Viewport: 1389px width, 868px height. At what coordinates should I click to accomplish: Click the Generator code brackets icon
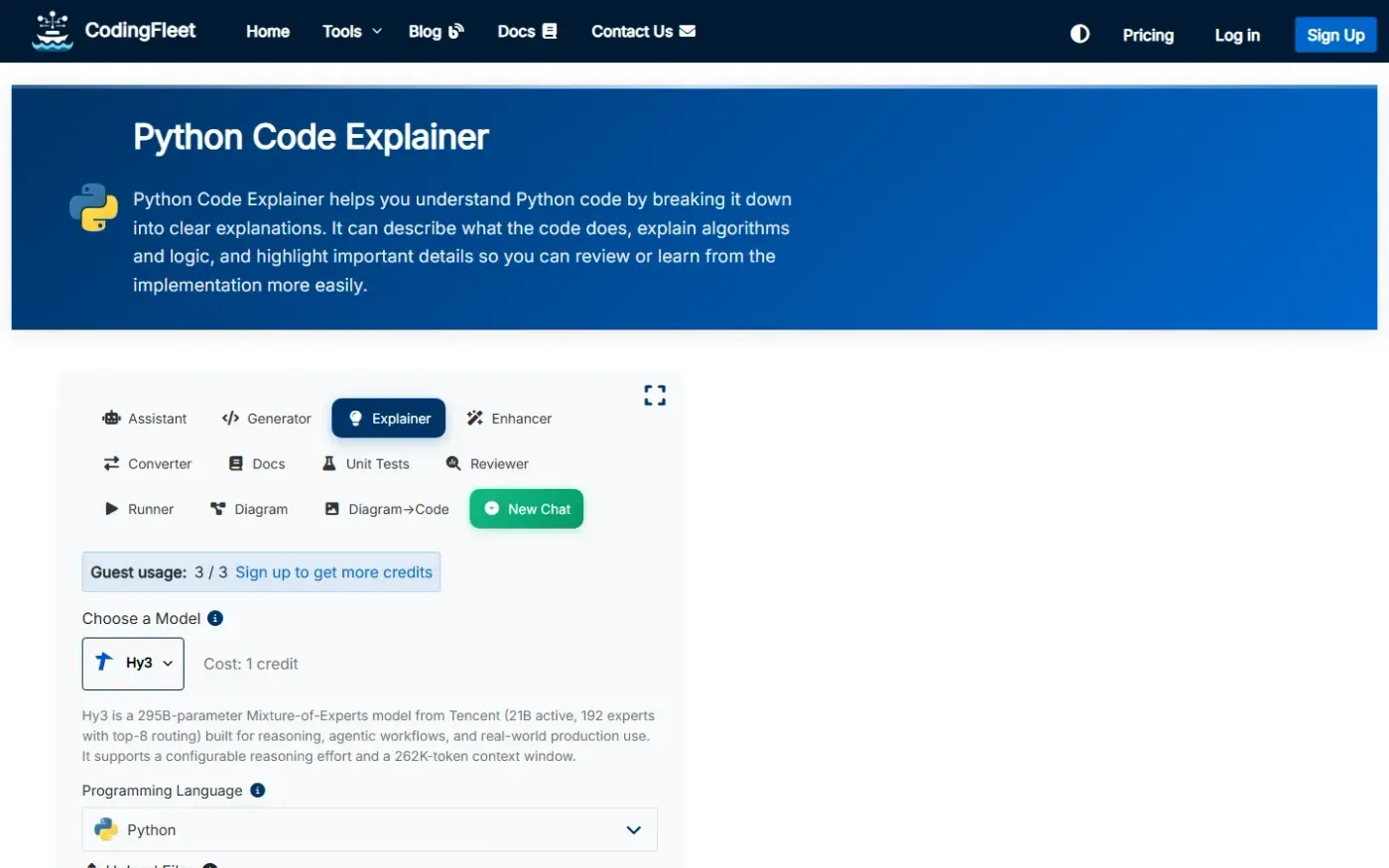click(x=230, y=419)
